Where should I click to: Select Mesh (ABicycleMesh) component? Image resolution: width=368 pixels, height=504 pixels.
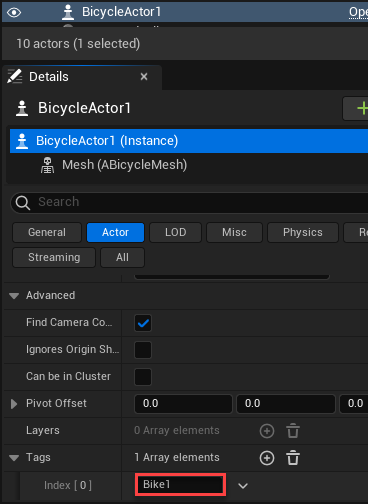pyautogui.click(x=124, y=165)
